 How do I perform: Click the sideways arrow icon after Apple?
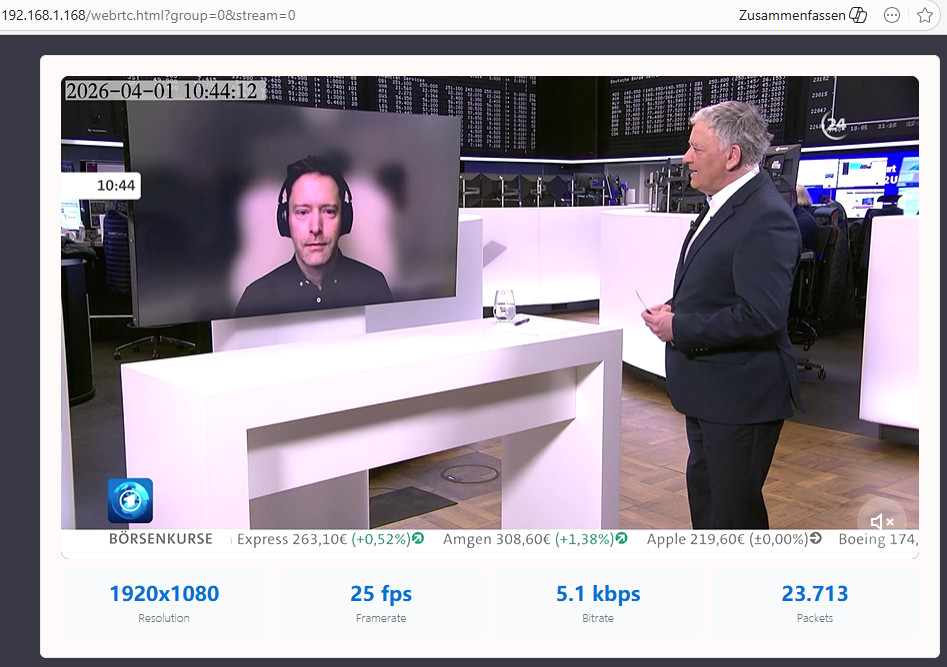point(816,539)
